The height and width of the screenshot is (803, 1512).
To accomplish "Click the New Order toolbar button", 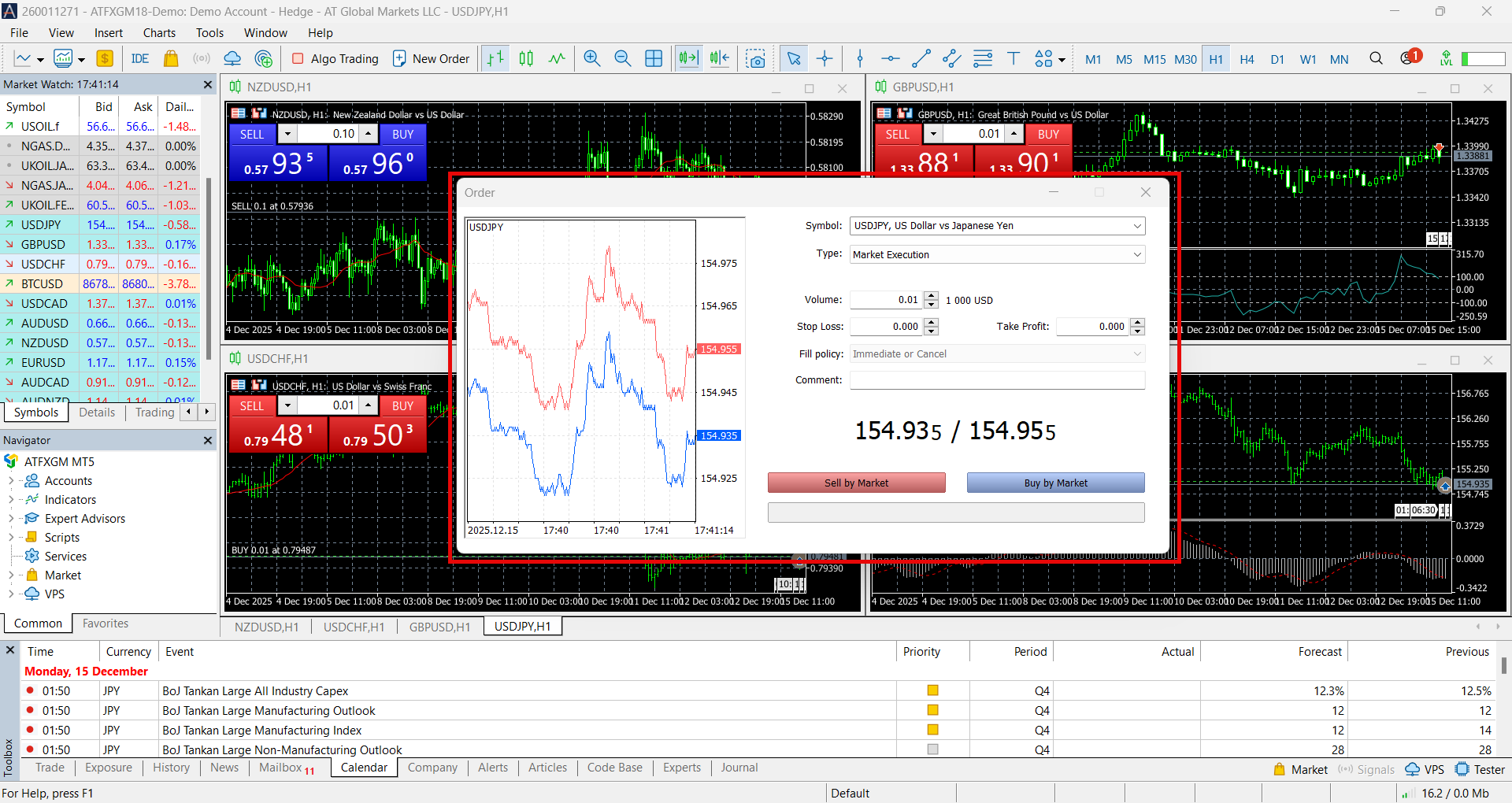I will [431, 58].
